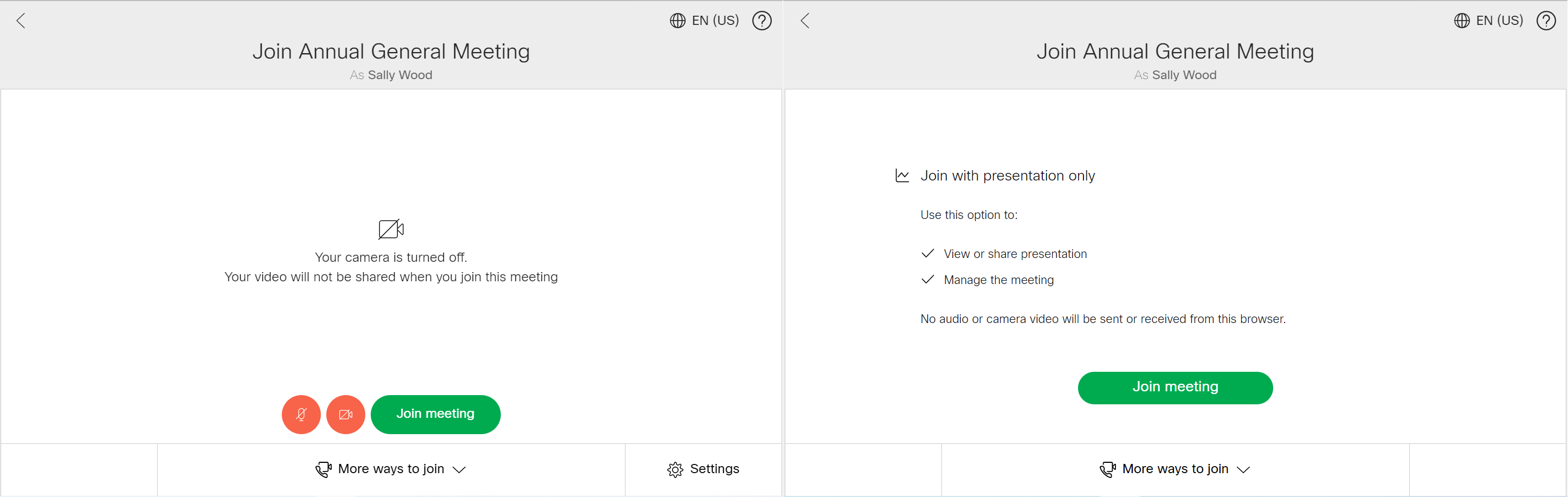Expand More ways to join on the right

pos(1175,469)
